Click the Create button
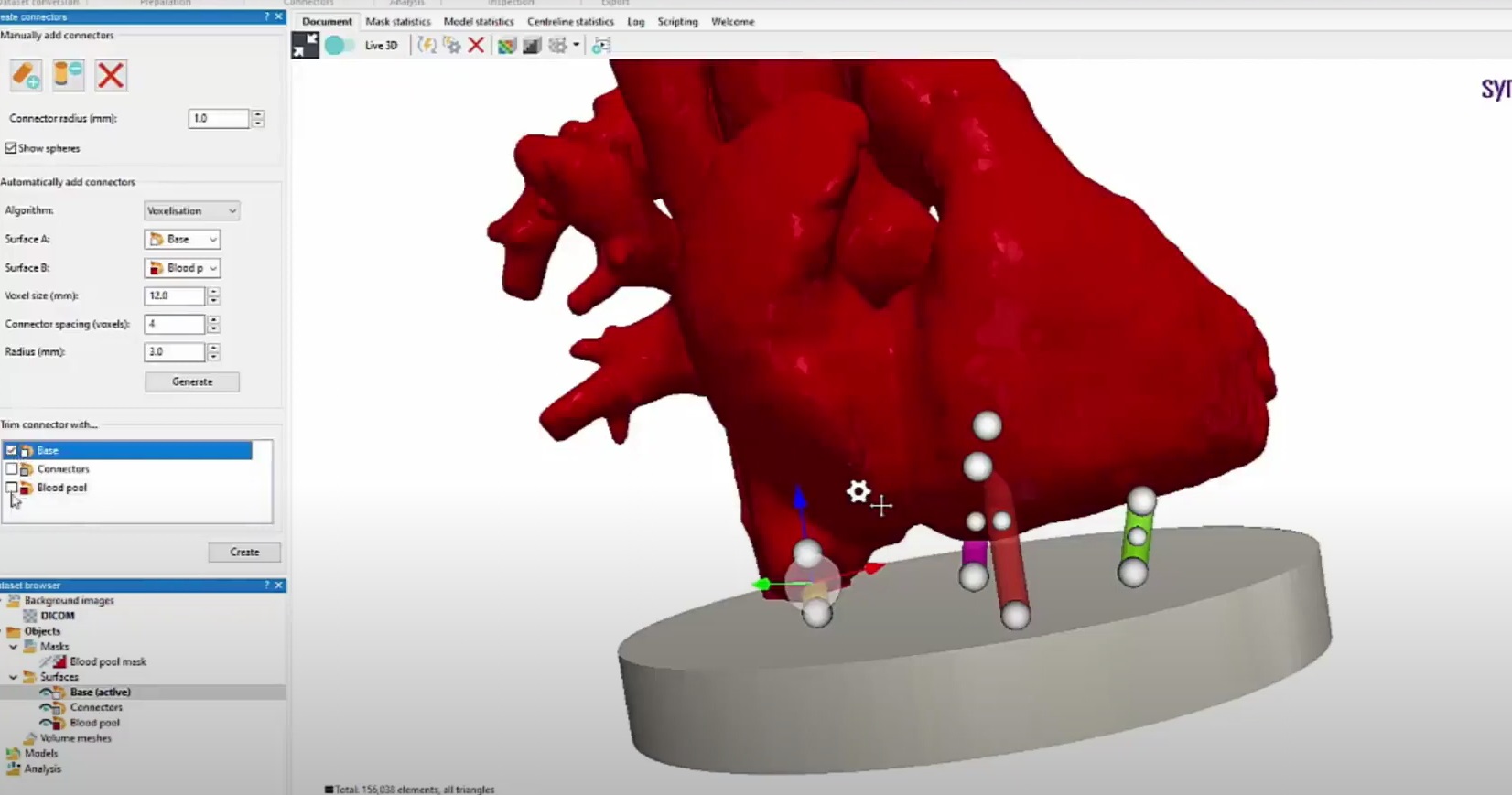 click(x=244, y=552)
